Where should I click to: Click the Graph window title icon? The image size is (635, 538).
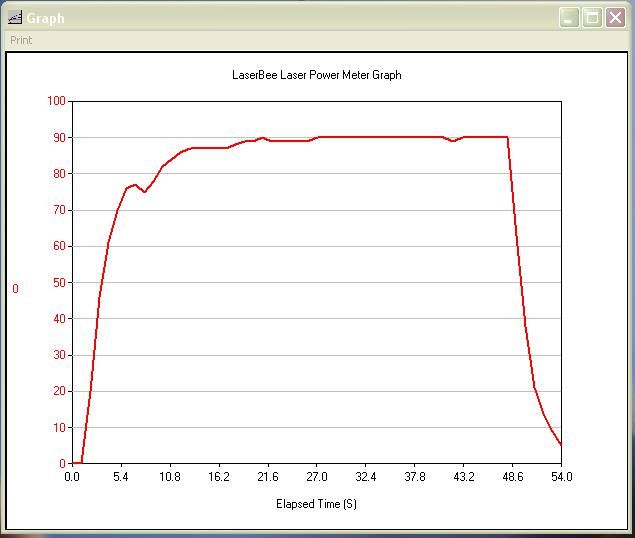click(x=15, y=18)
